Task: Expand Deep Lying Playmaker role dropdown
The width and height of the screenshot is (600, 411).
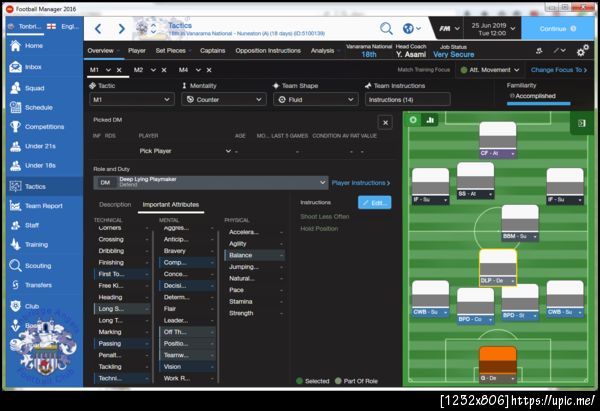Action: [211, 183]
